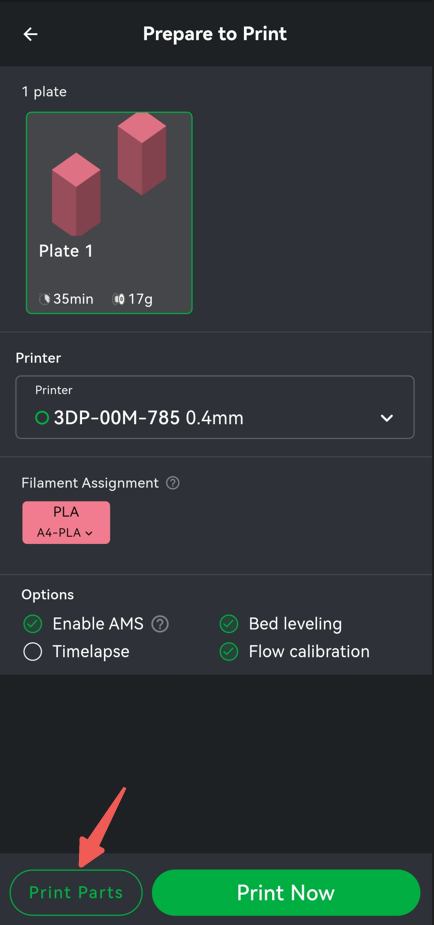Click the Prepare to Print title
The height and width of the screenshot is (925, 434).
click(215, 34)
